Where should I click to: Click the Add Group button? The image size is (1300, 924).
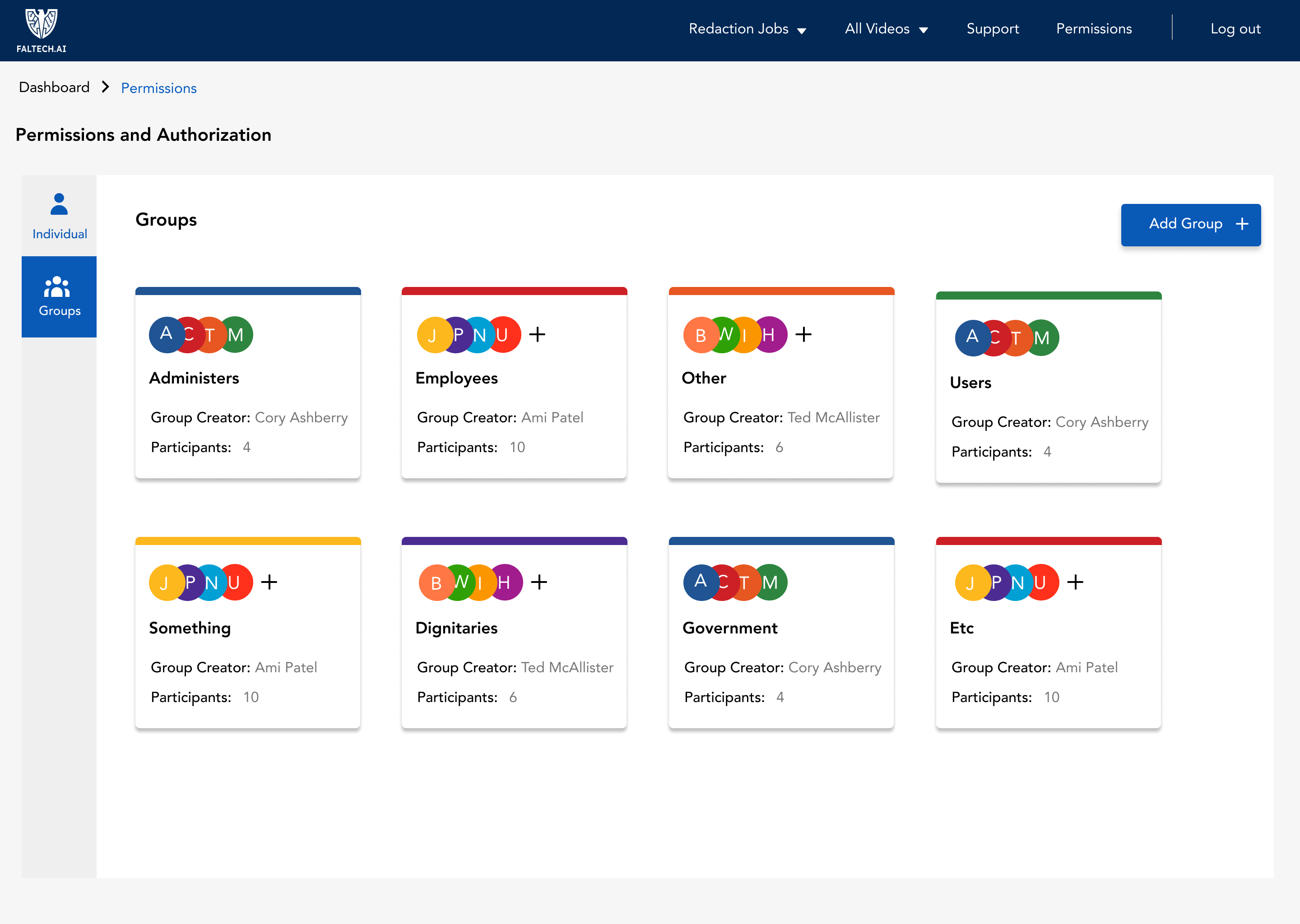[x=1191, y=225]
